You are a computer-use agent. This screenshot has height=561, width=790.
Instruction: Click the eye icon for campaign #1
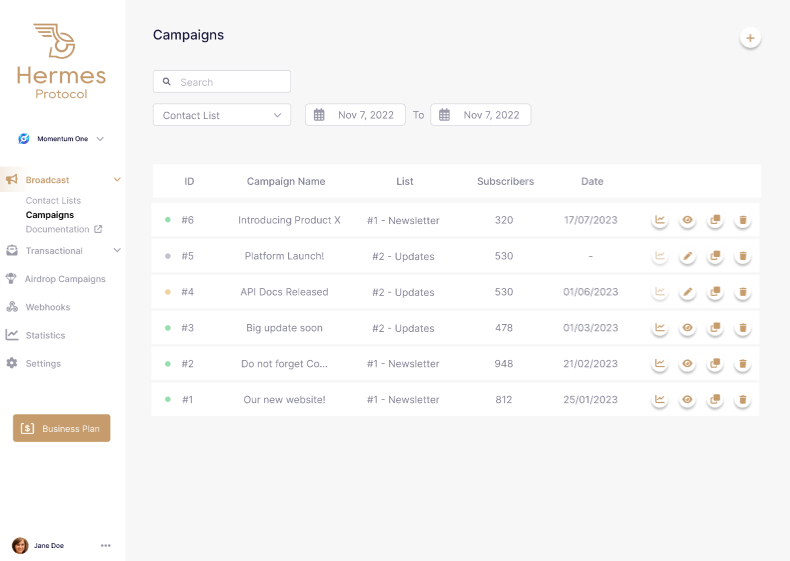click(x=687, y=400)
